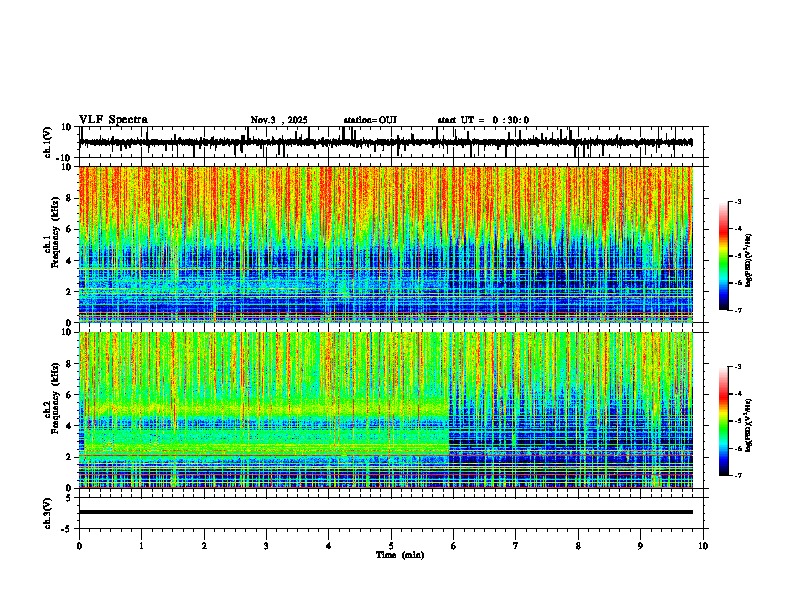Click time axis tick label 10
The width and height of the screenshot is (792, 612).
pyautogui.click(x=703, y=546)
